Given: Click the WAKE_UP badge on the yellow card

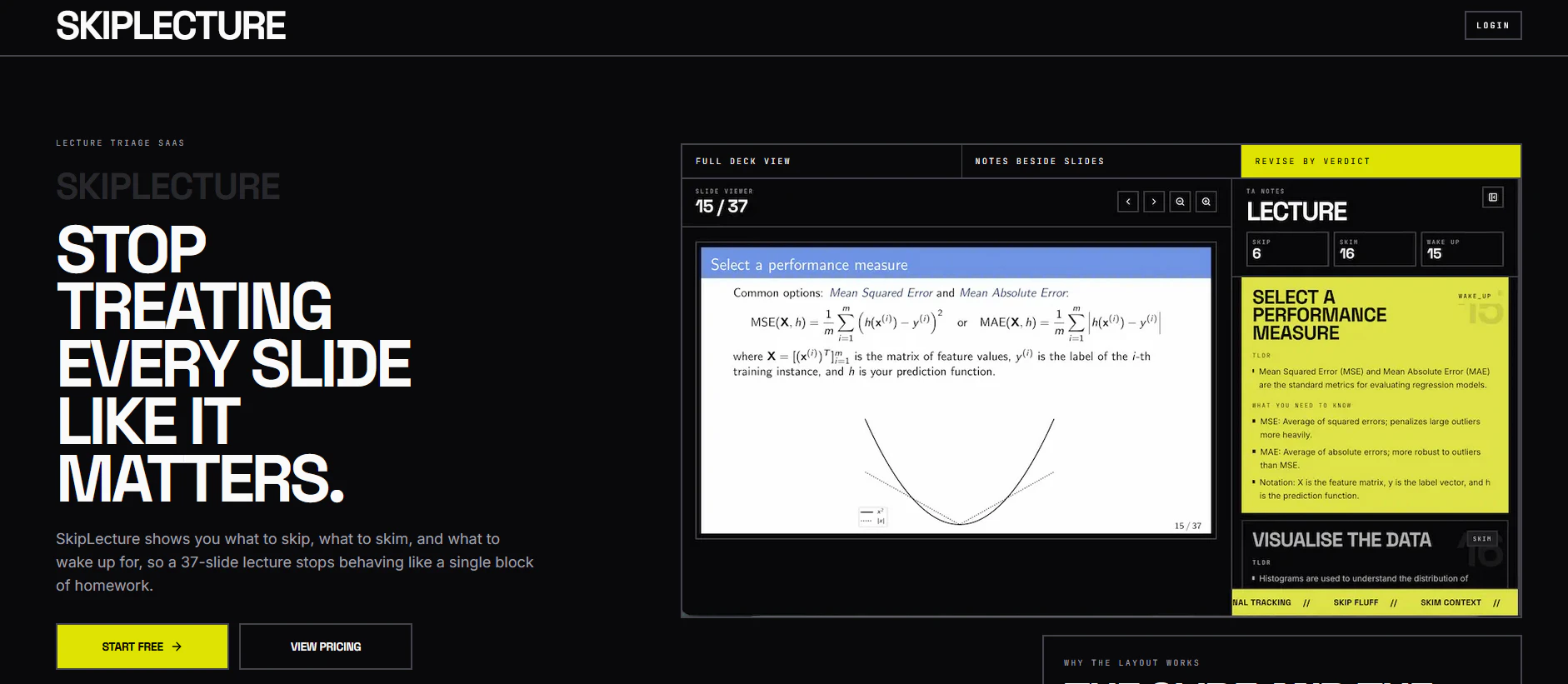Looking at the screenshot, I should [1475, 297].
